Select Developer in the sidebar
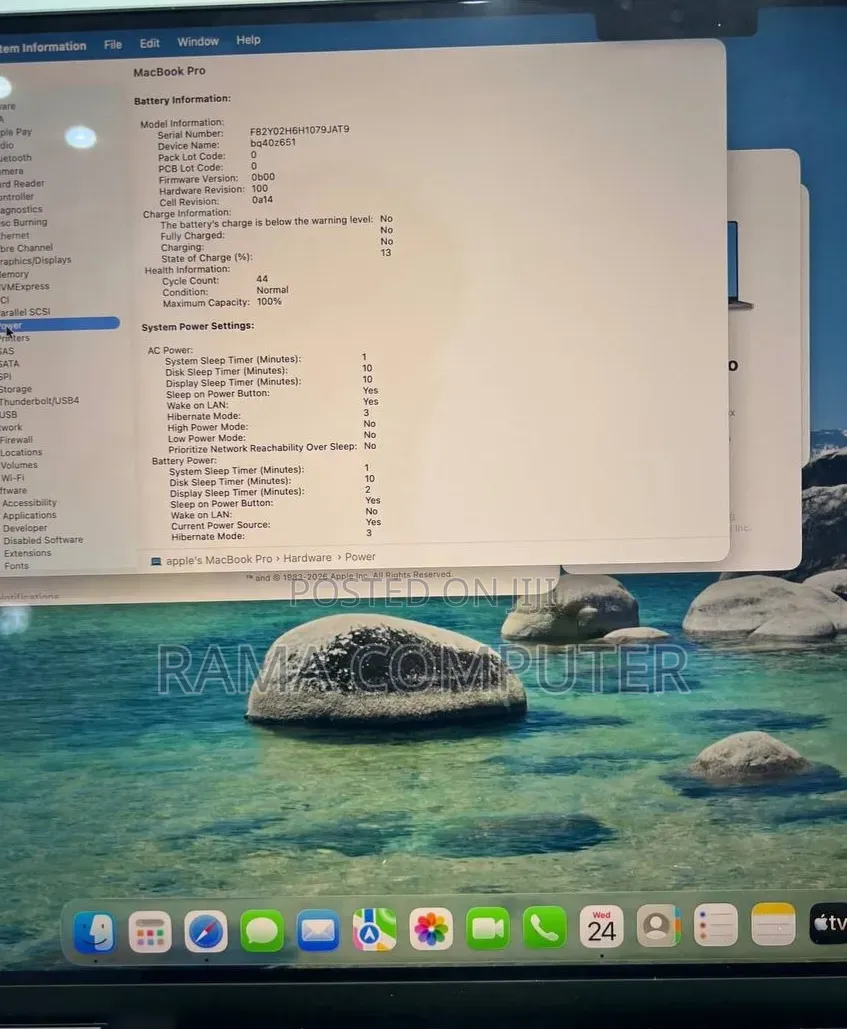 pos(25,528)
